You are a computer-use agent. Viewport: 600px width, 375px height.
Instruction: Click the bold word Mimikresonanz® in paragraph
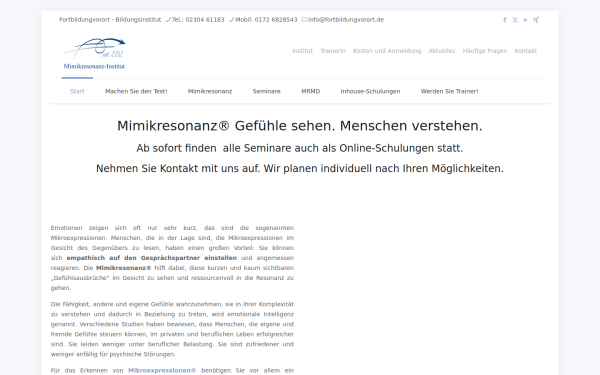(x=124, y=268)
